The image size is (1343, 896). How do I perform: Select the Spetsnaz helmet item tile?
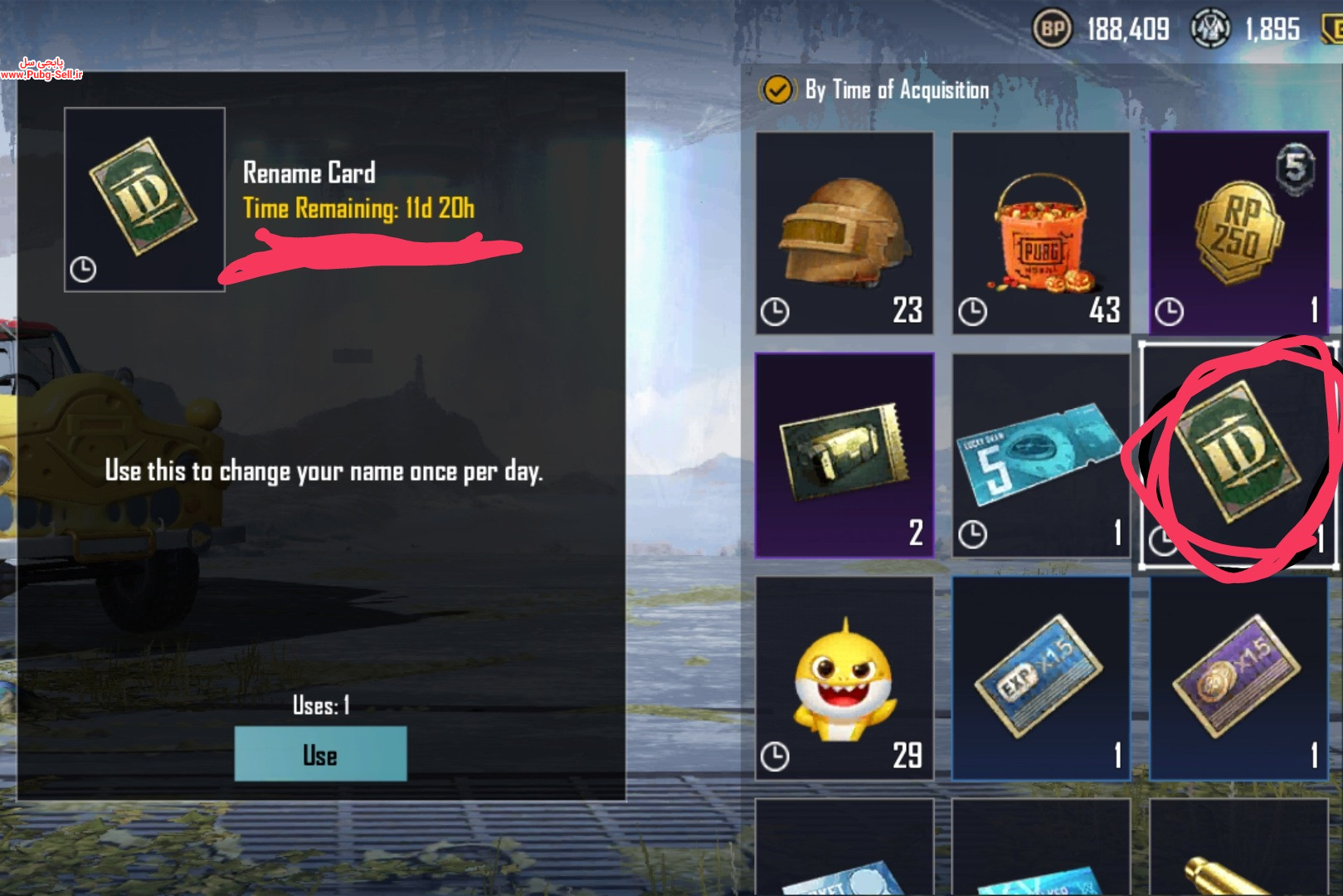pyautogui.click(x=844, y=233)
